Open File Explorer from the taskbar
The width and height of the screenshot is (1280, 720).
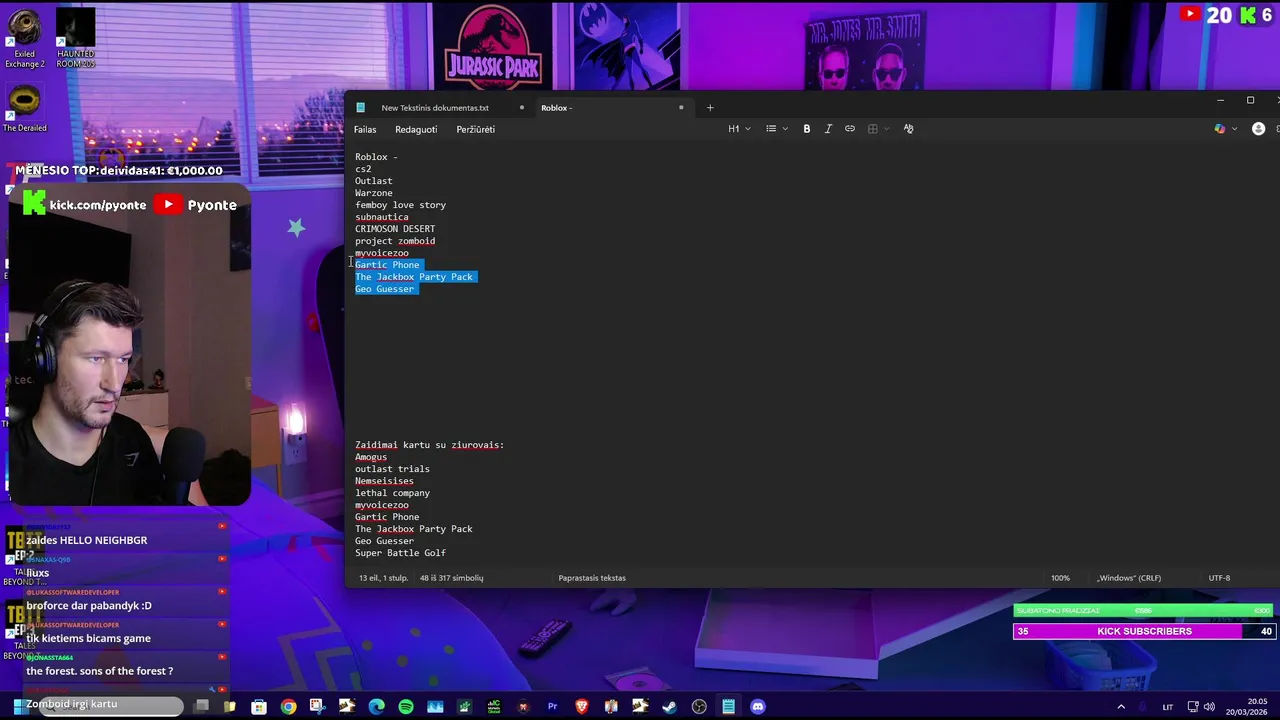coord(229,707)
